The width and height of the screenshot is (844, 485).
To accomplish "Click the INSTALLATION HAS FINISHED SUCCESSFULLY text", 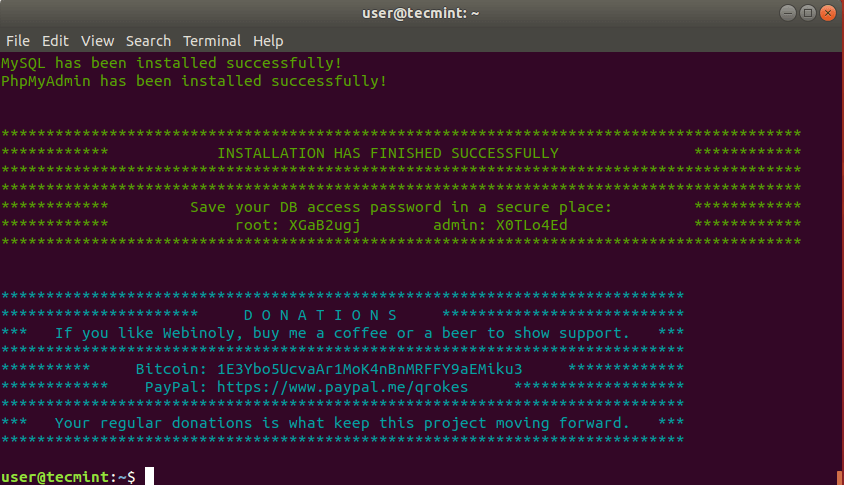I will (387, 153).
